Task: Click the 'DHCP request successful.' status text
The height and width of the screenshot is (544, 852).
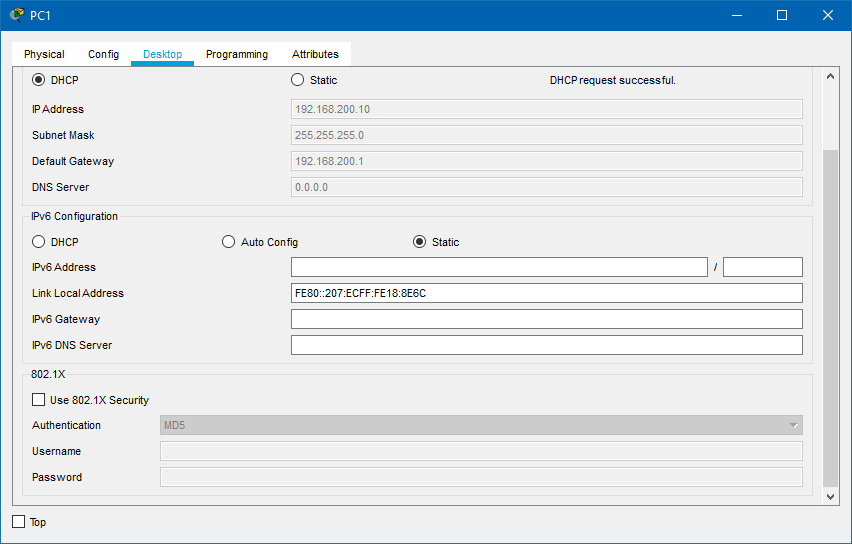Action: pos(612,80)
